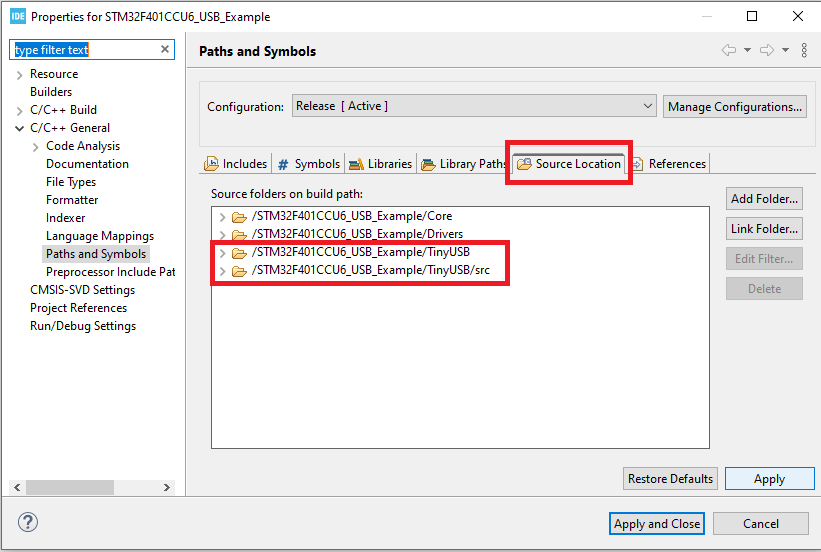Viewport: 821px width, 552px height.
Task: Expand the Resource tree node
Action: point(20,74)
